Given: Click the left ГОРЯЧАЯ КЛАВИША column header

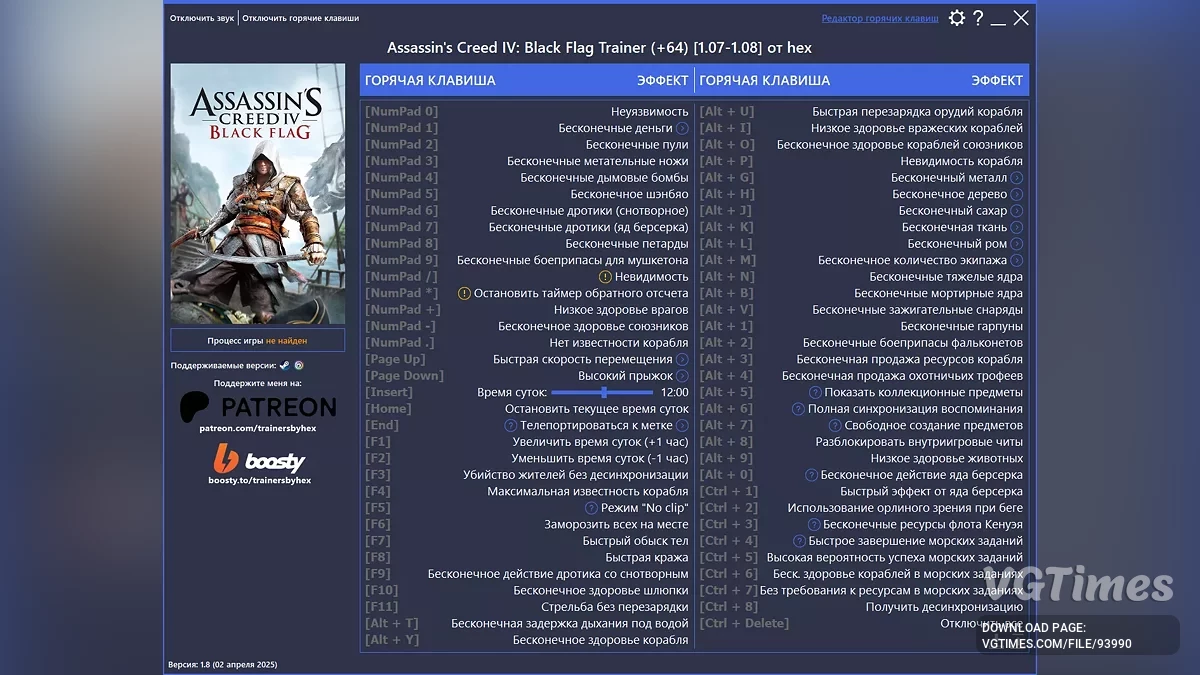Looking at the screenshot, I should 430,80.
